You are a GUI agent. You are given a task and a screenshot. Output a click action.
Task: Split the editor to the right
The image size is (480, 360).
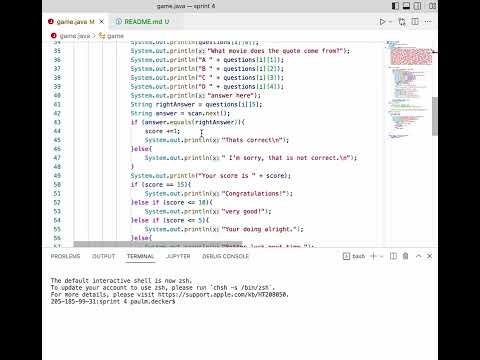[415, 22]
